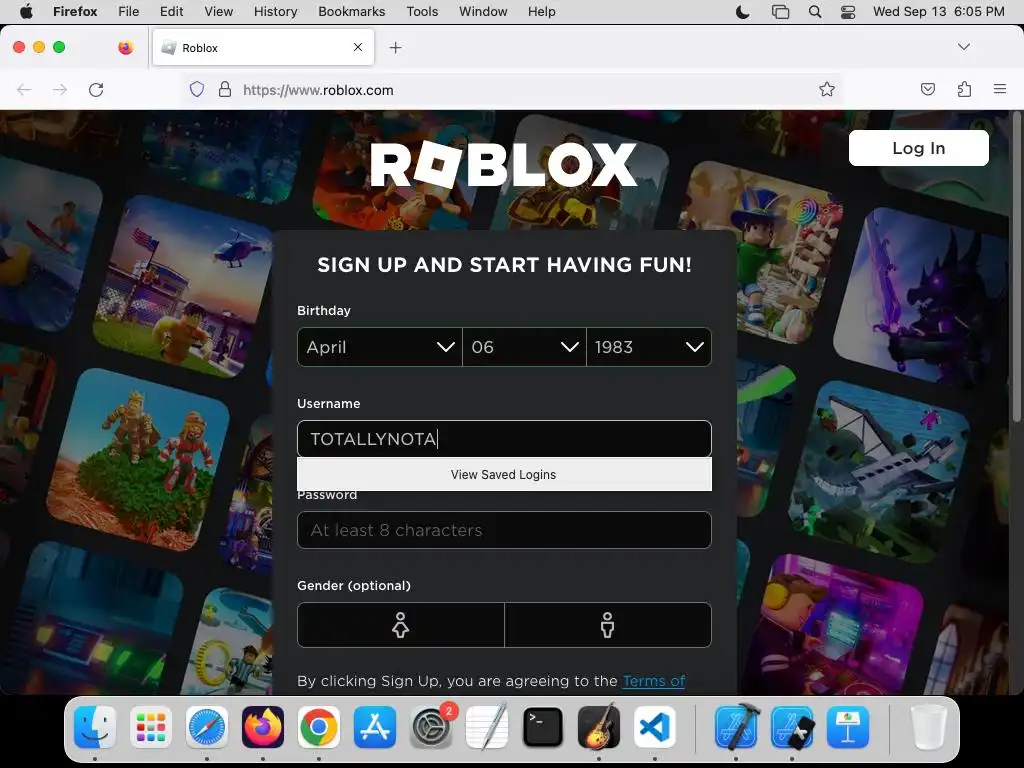
Task: Click the Firefox back arrow
Action: coord(24,89)
